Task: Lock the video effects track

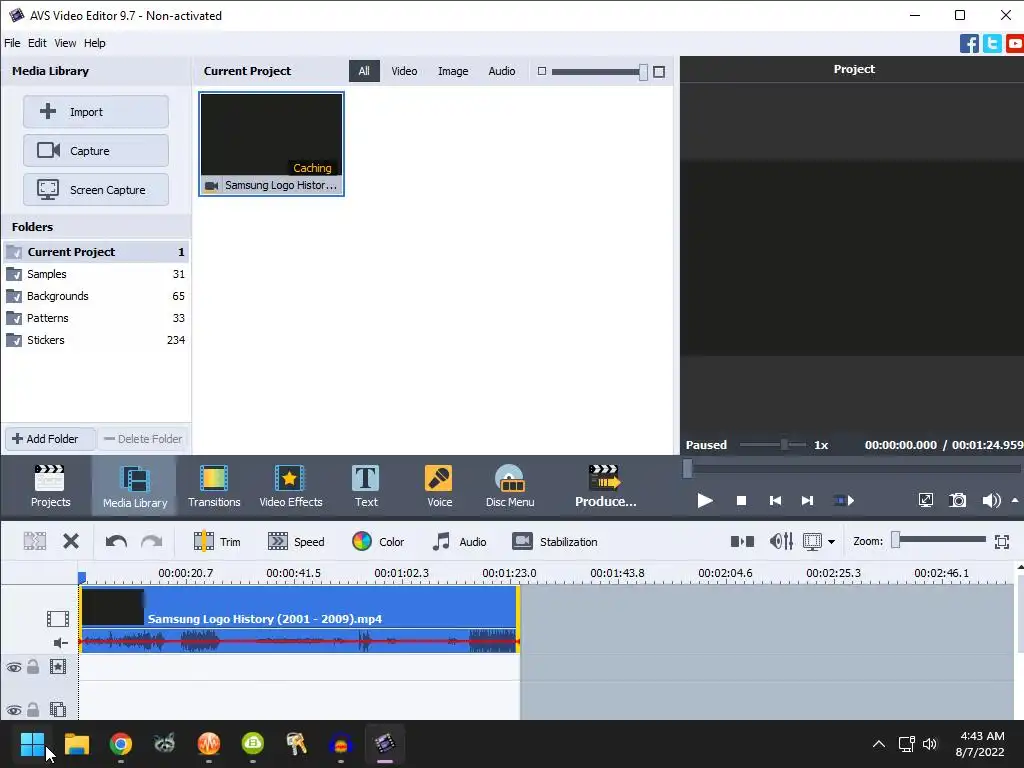Action: (33, 667)
